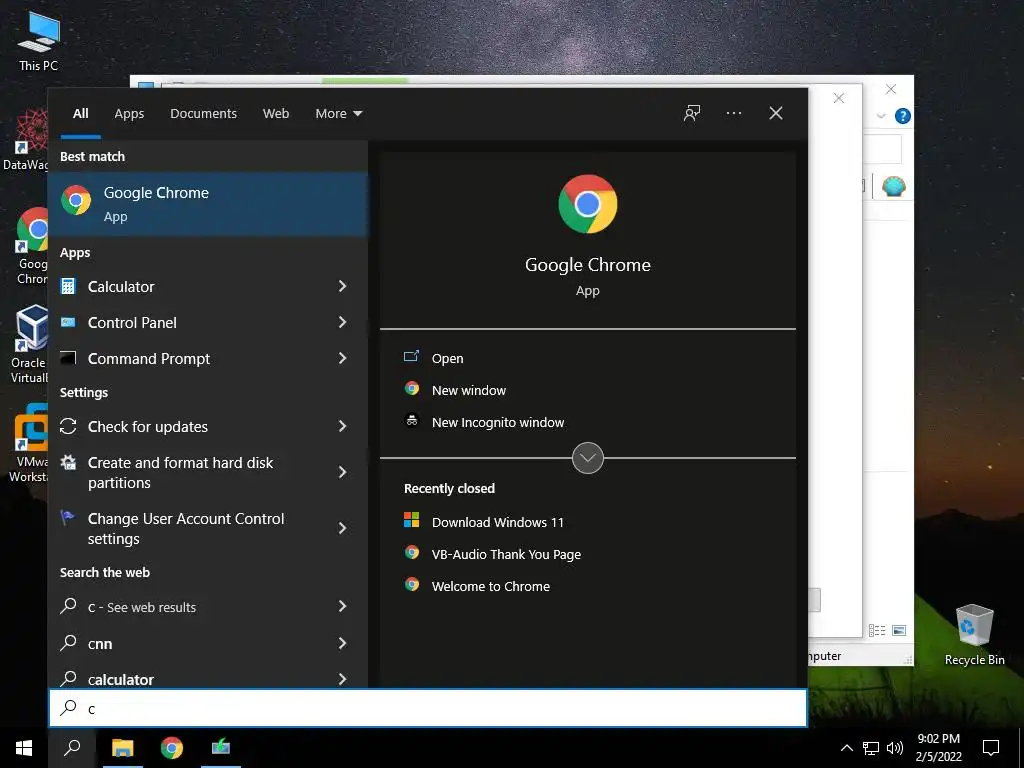Click the search input field containing 'c'
This screenshot has width=1024, height=768.
coord(428,708)
